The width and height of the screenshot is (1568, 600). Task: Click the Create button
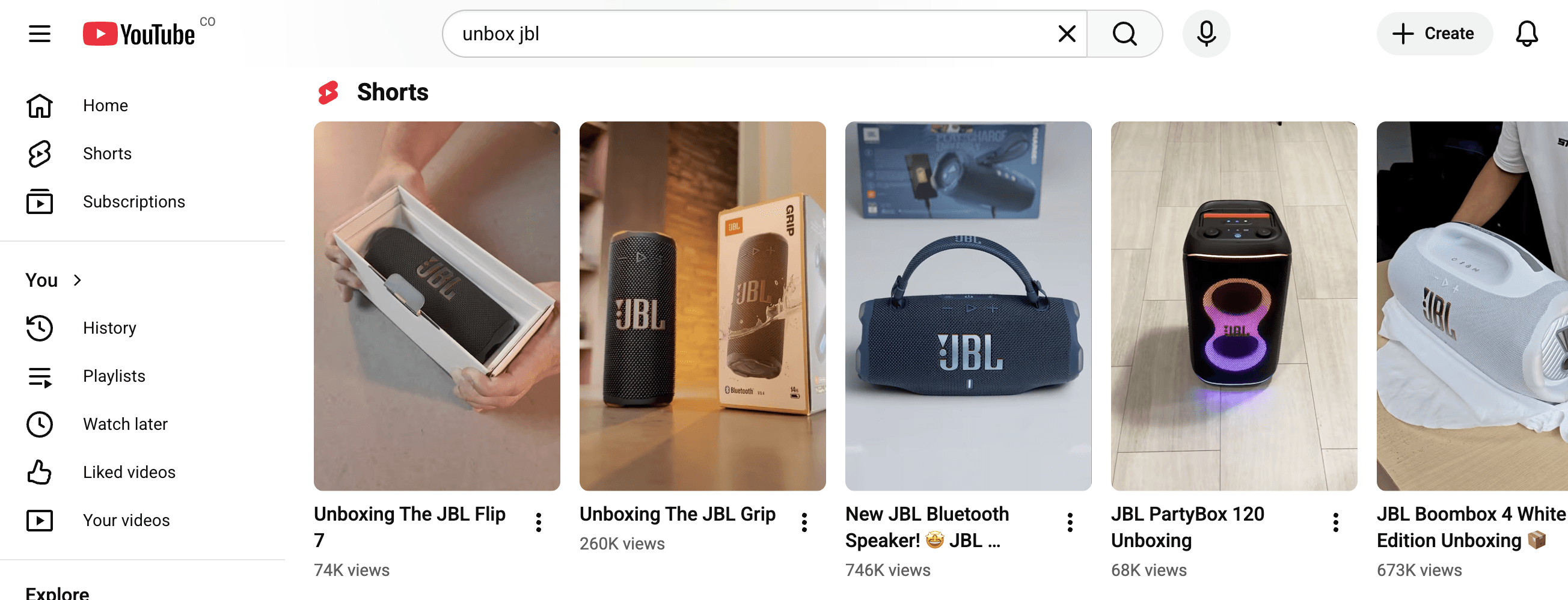pyautogui.click(x=1434, y=34)
